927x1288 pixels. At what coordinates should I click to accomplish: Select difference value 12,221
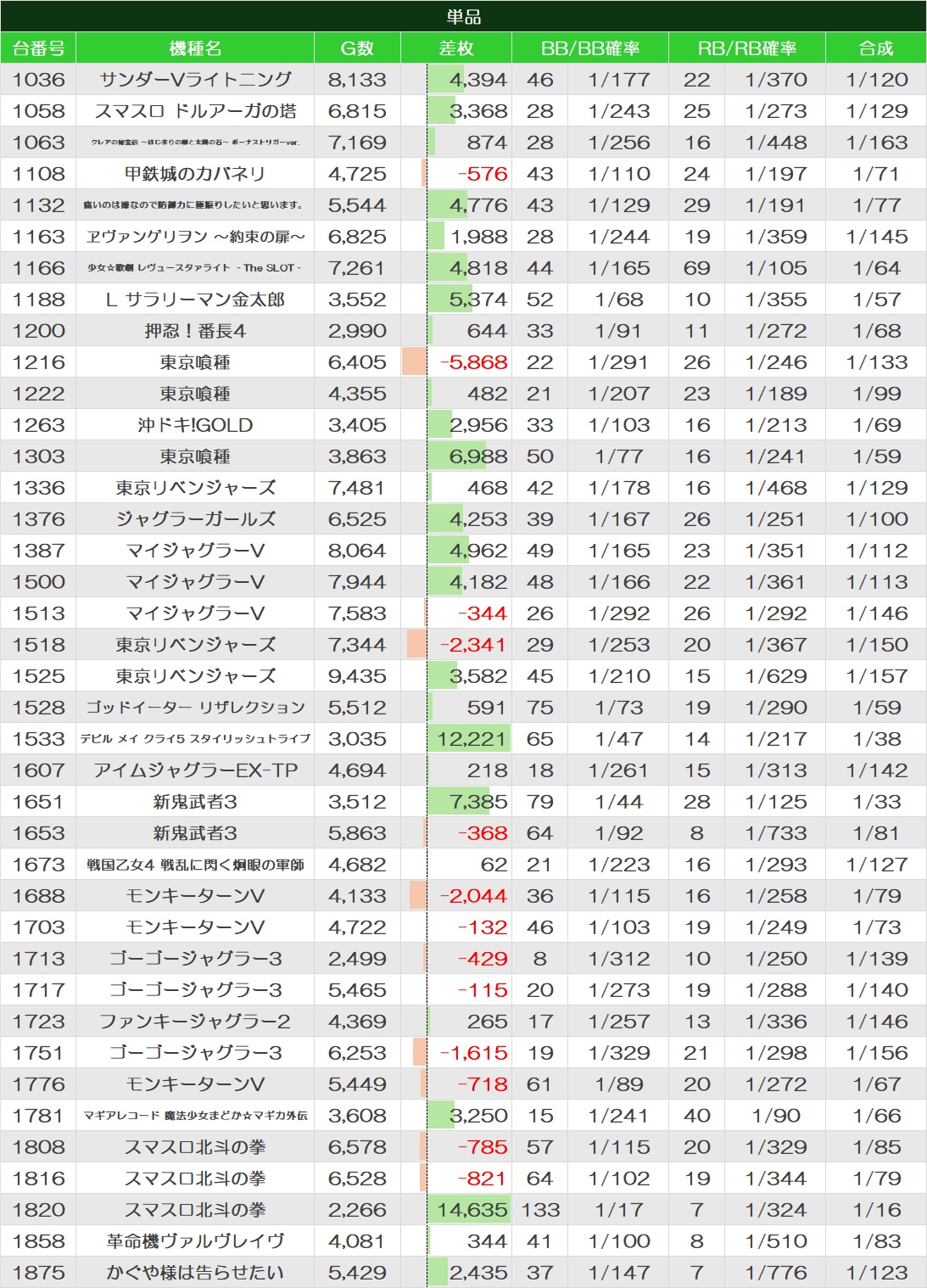click(x=472, y=739)
